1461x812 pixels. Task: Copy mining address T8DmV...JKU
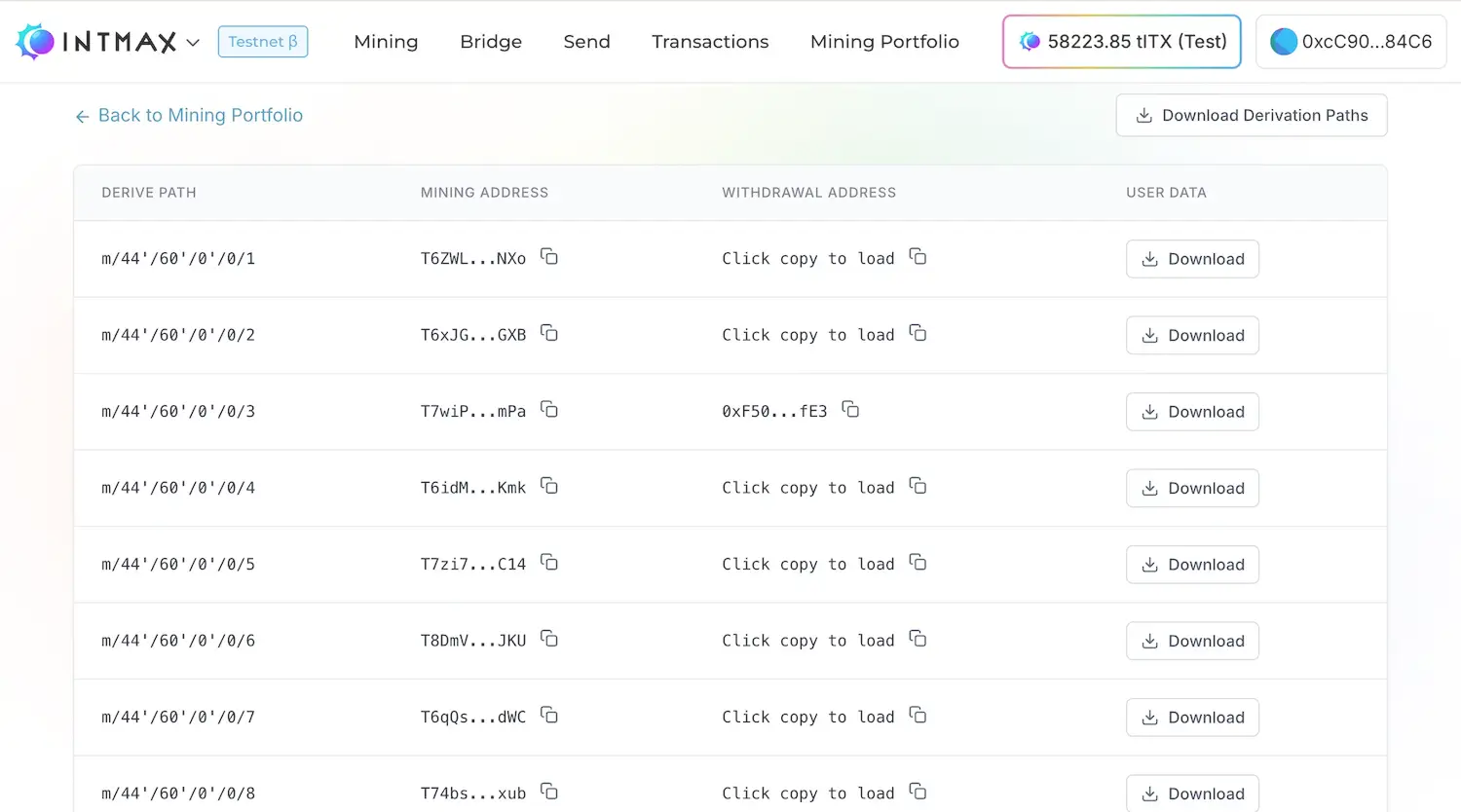(549, 640)
